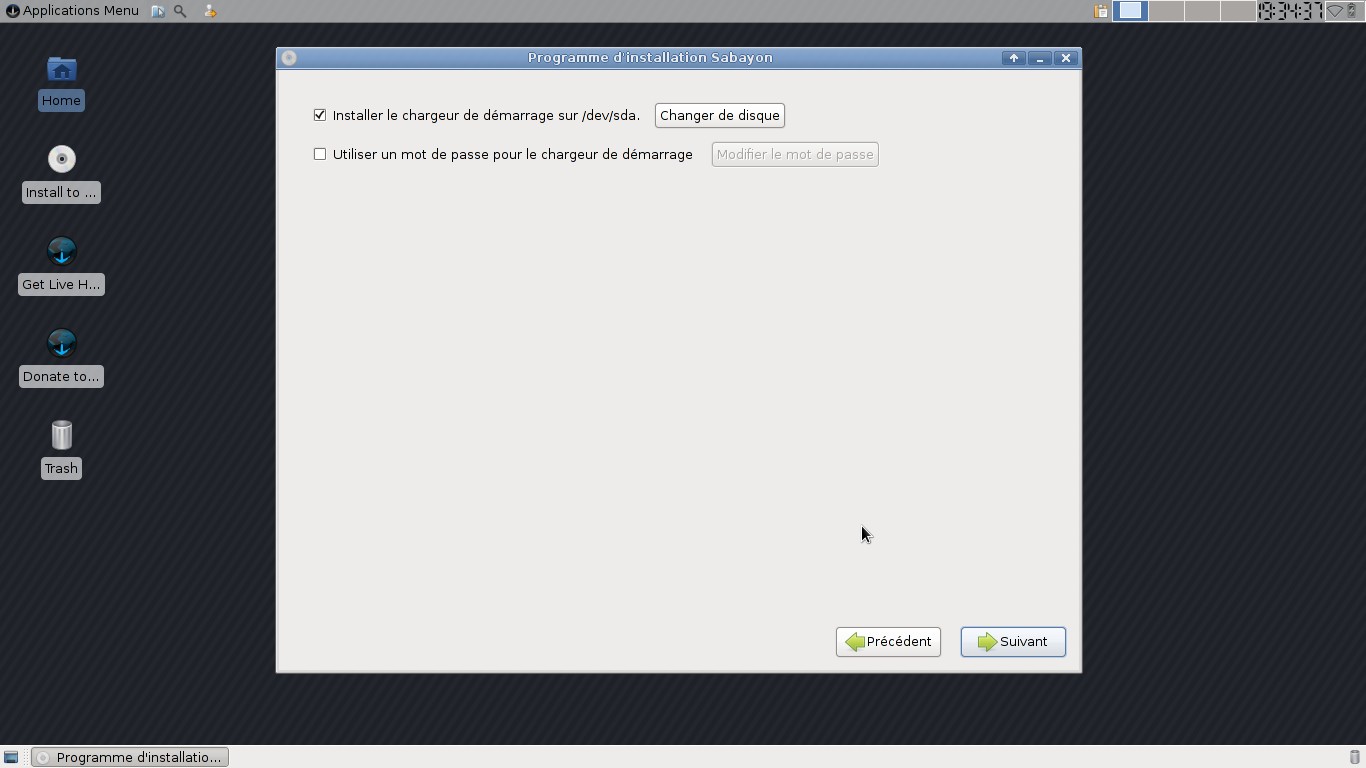Select the first active workspace
Image resolution: width=1366 pixels, height=768 pixels.
coord(1130,11)
